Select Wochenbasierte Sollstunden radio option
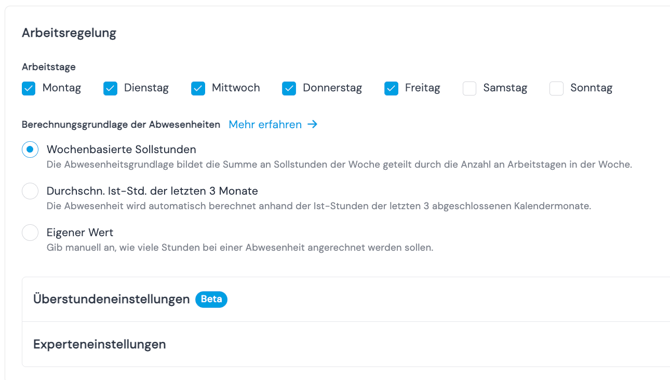Screen dimensions: 670x380 click(30, 150)
